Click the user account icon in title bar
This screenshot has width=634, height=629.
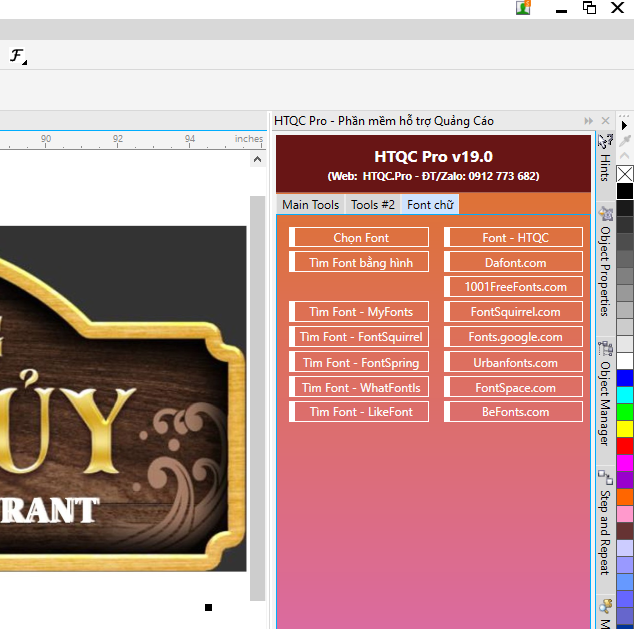coord(523,8)
